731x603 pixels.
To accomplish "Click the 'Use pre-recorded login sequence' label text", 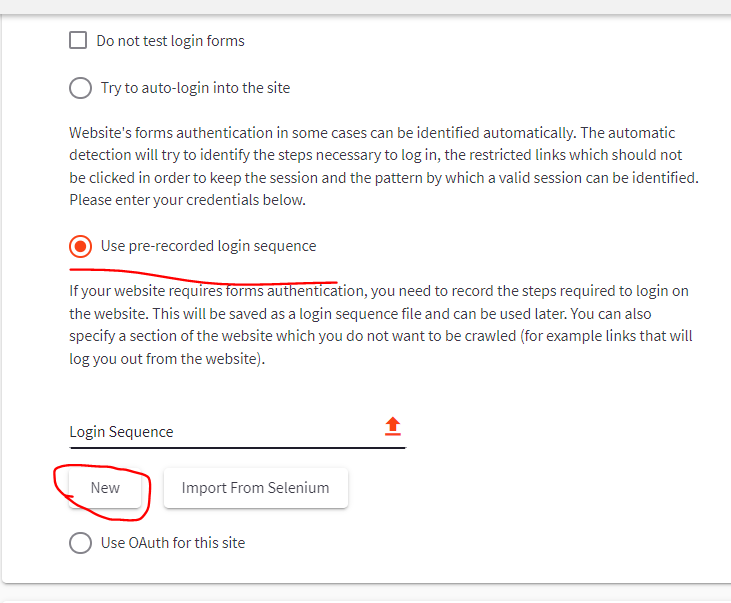I will coord(208,246).
